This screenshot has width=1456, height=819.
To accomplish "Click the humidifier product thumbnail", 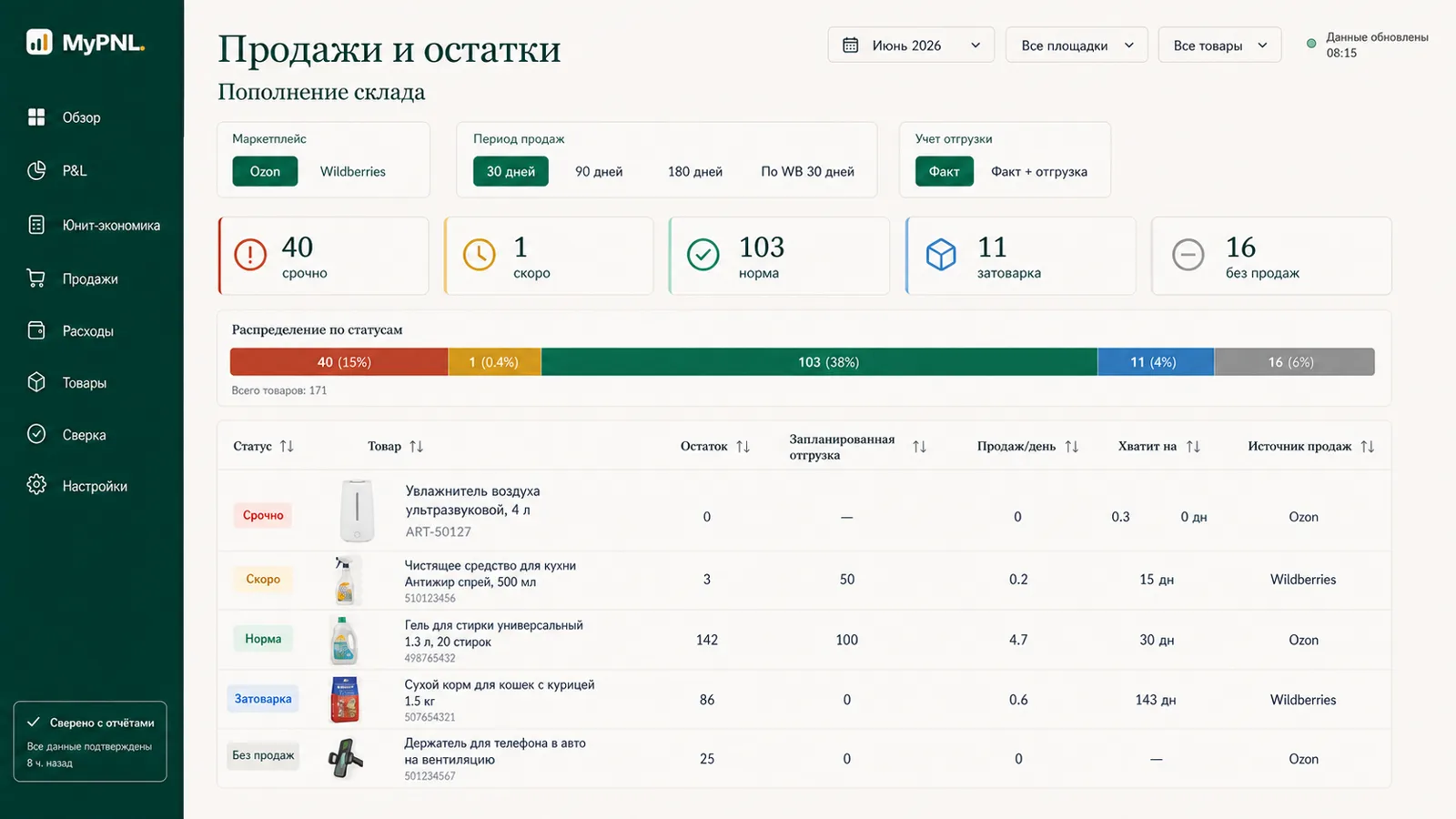I will click(x=357, y=511).
